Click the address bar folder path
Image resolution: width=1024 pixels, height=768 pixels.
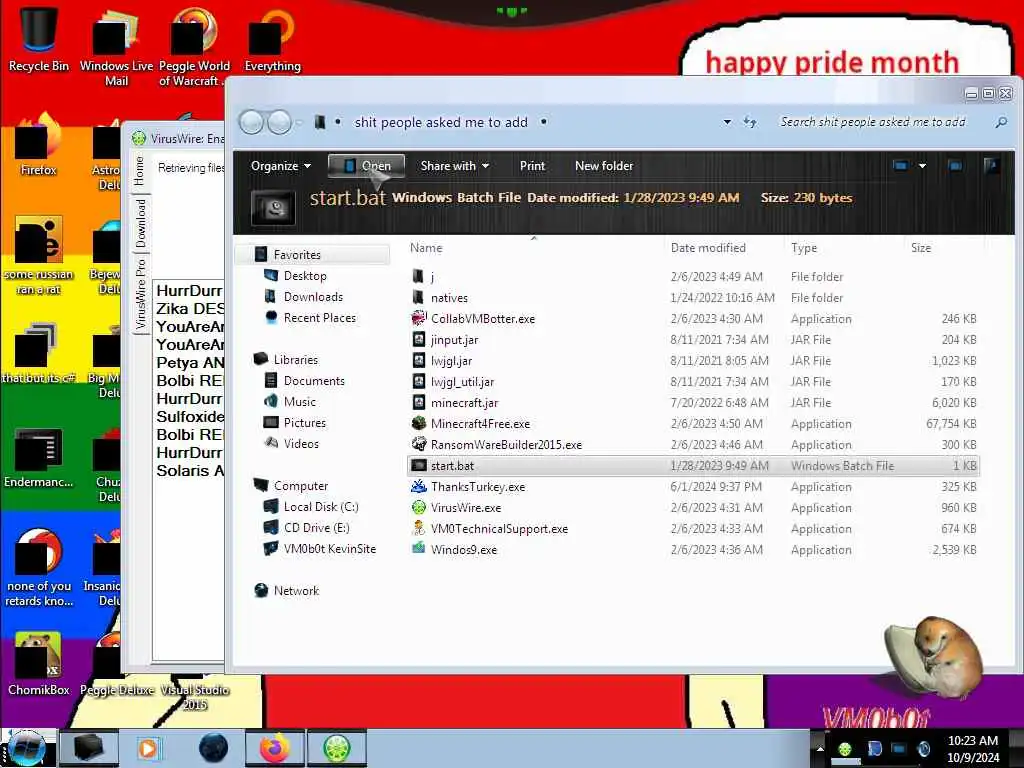pos(441,122)
